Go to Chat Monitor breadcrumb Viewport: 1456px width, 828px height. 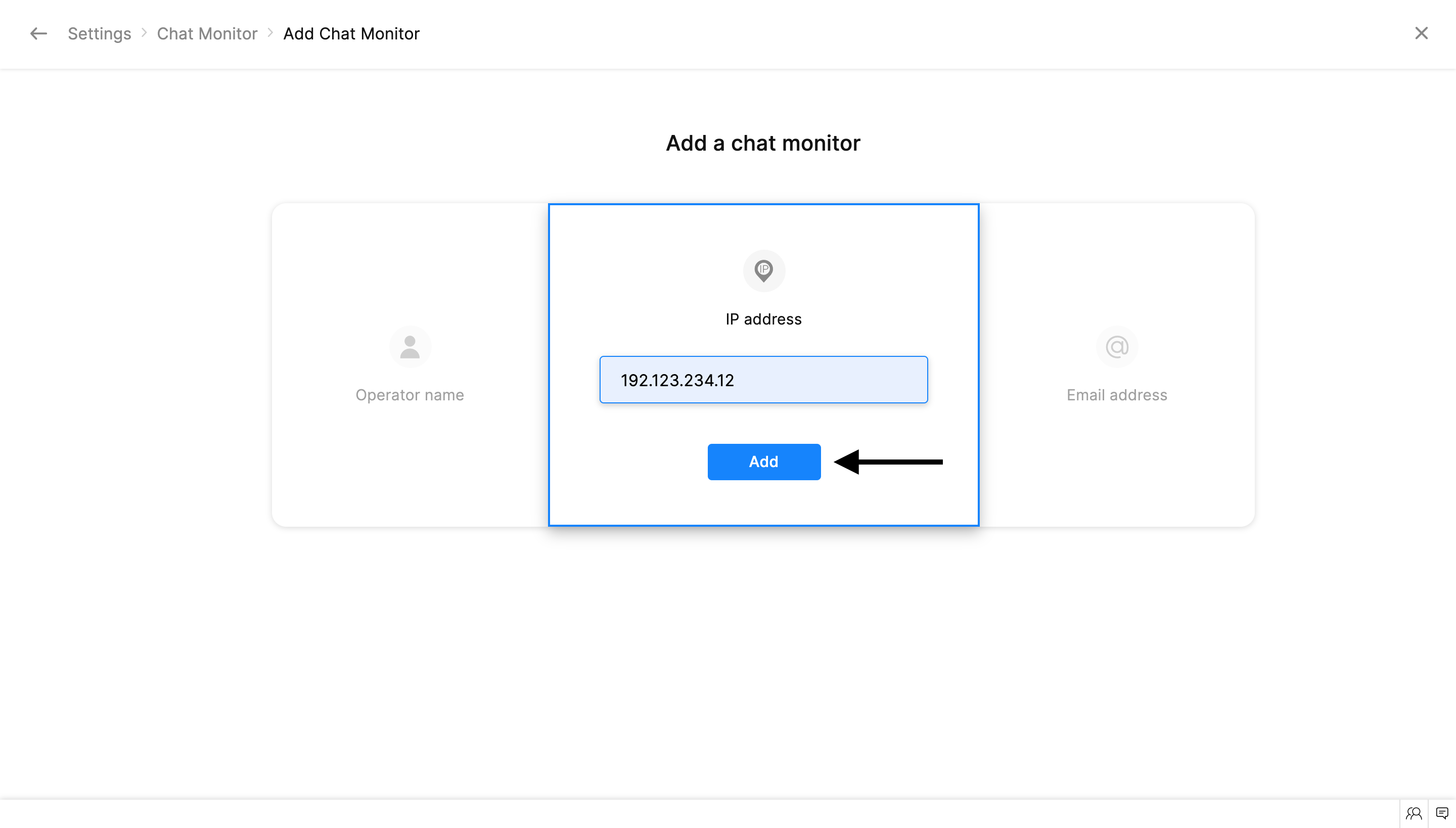tap(207, 33)
